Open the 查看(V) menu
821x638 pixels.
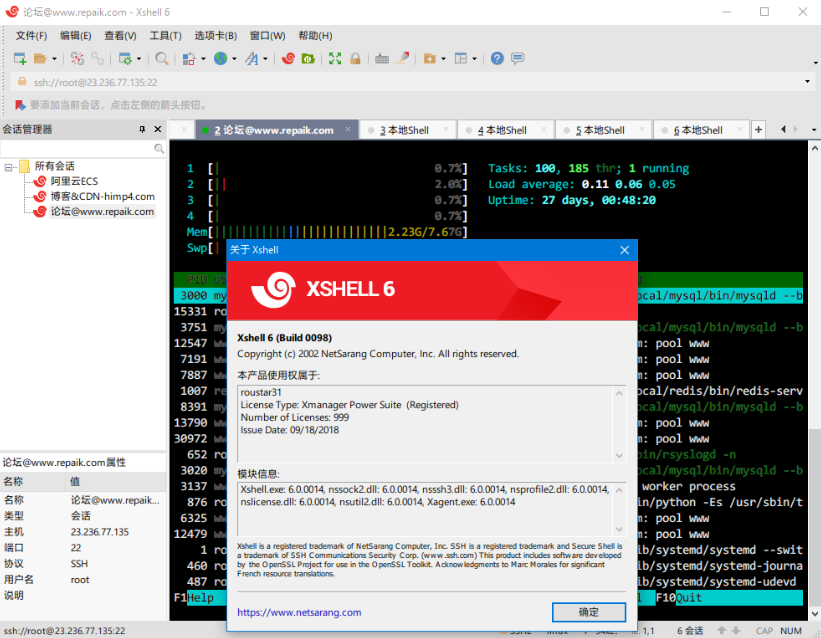click(x=120, y=36)
